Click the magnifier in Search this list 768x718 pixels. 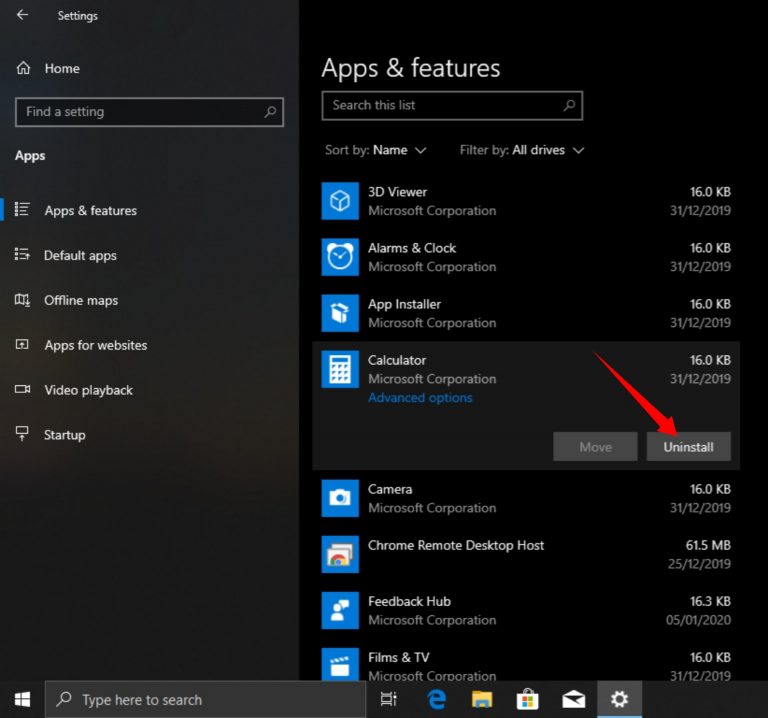click(569, 105)
